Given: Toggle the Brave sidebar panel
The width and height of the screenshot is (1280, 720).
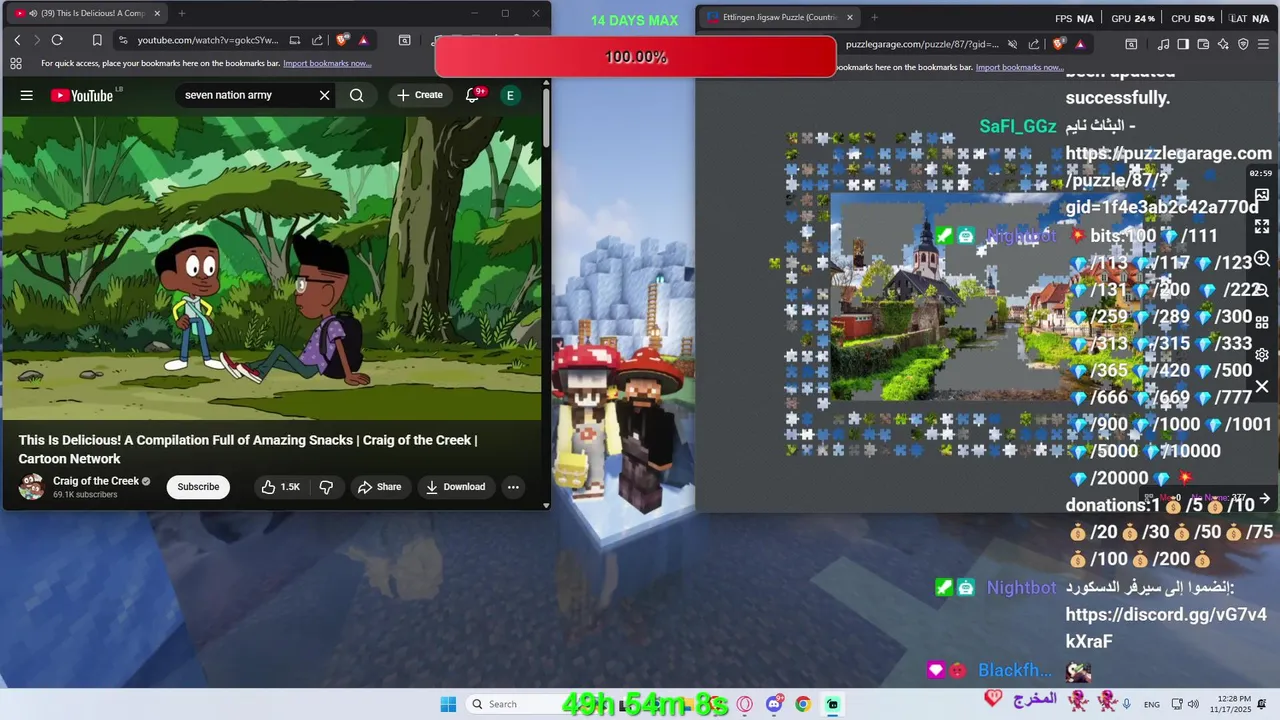Looking at the screenshot, I should [1183, 44].
